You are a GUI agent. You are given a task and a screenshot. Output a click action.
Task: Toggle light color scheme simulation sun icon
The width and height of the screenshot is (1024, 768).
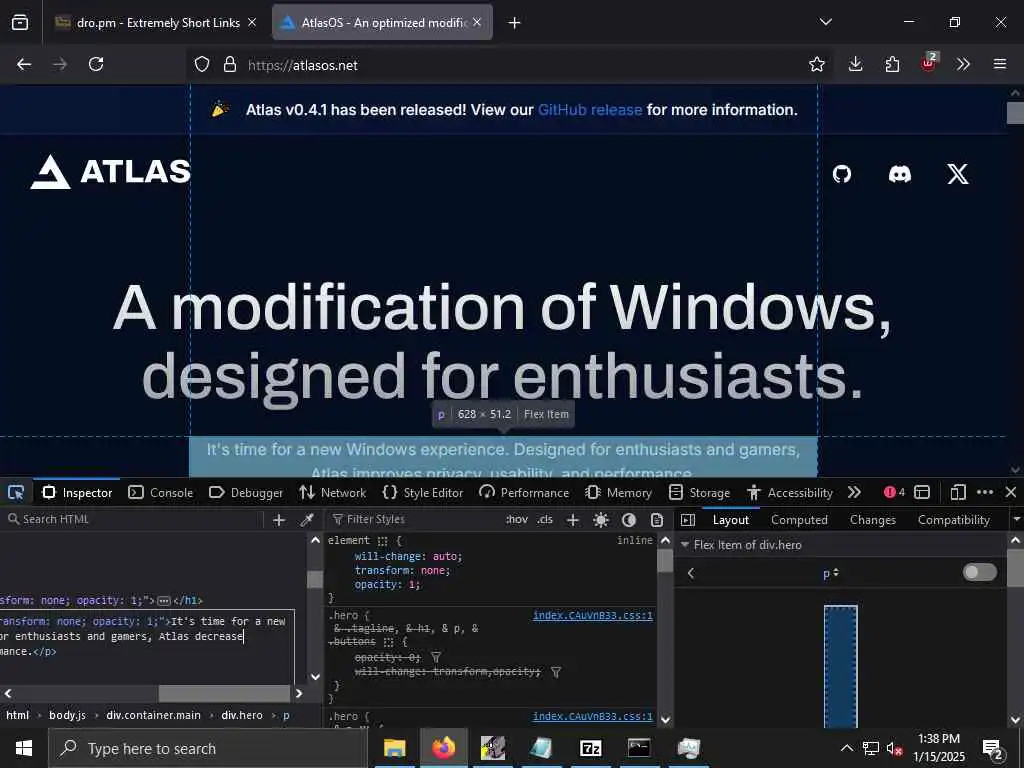(x=601, y=520)
